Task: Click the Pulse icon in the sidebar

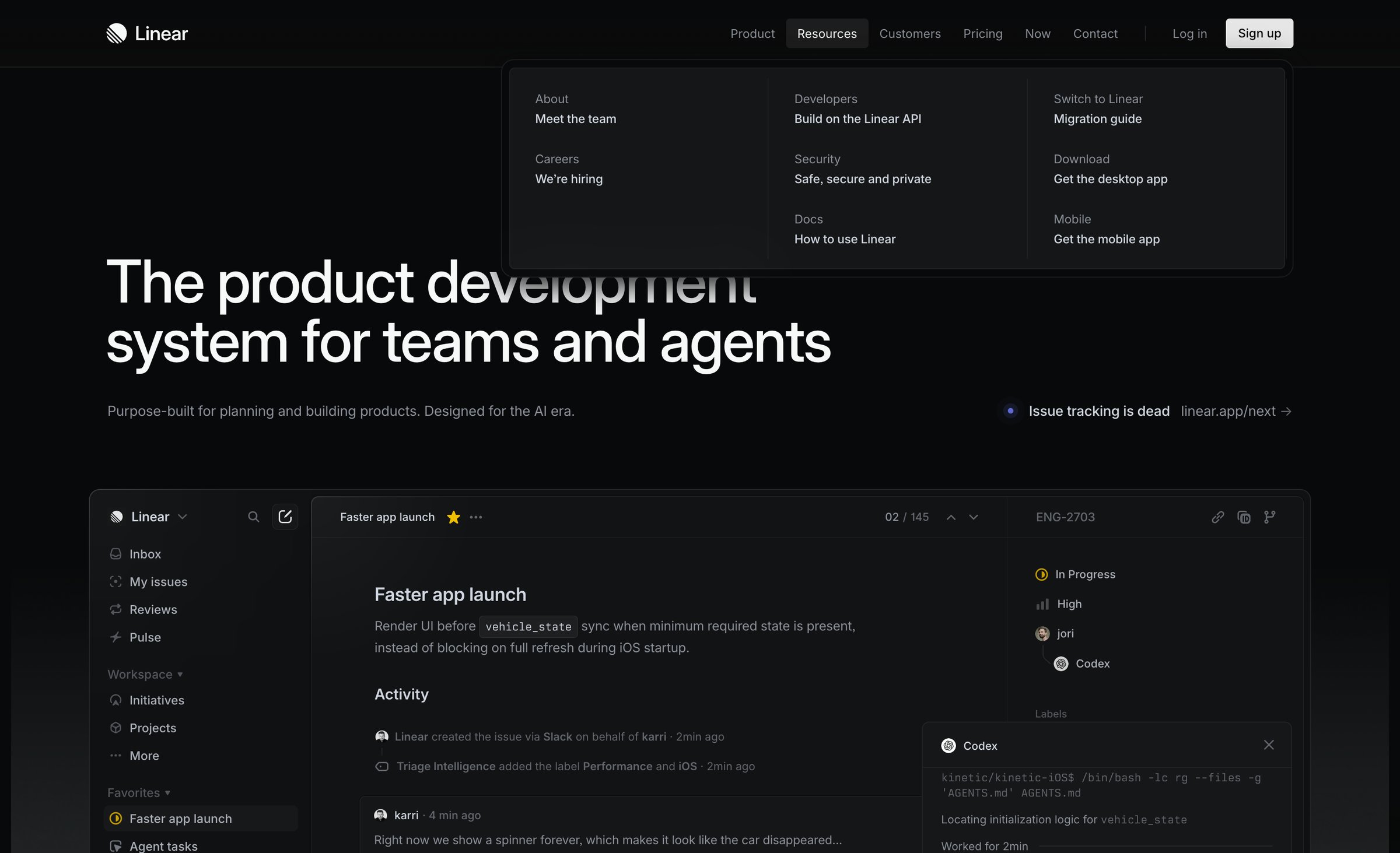Action: [x=116, y=637]
